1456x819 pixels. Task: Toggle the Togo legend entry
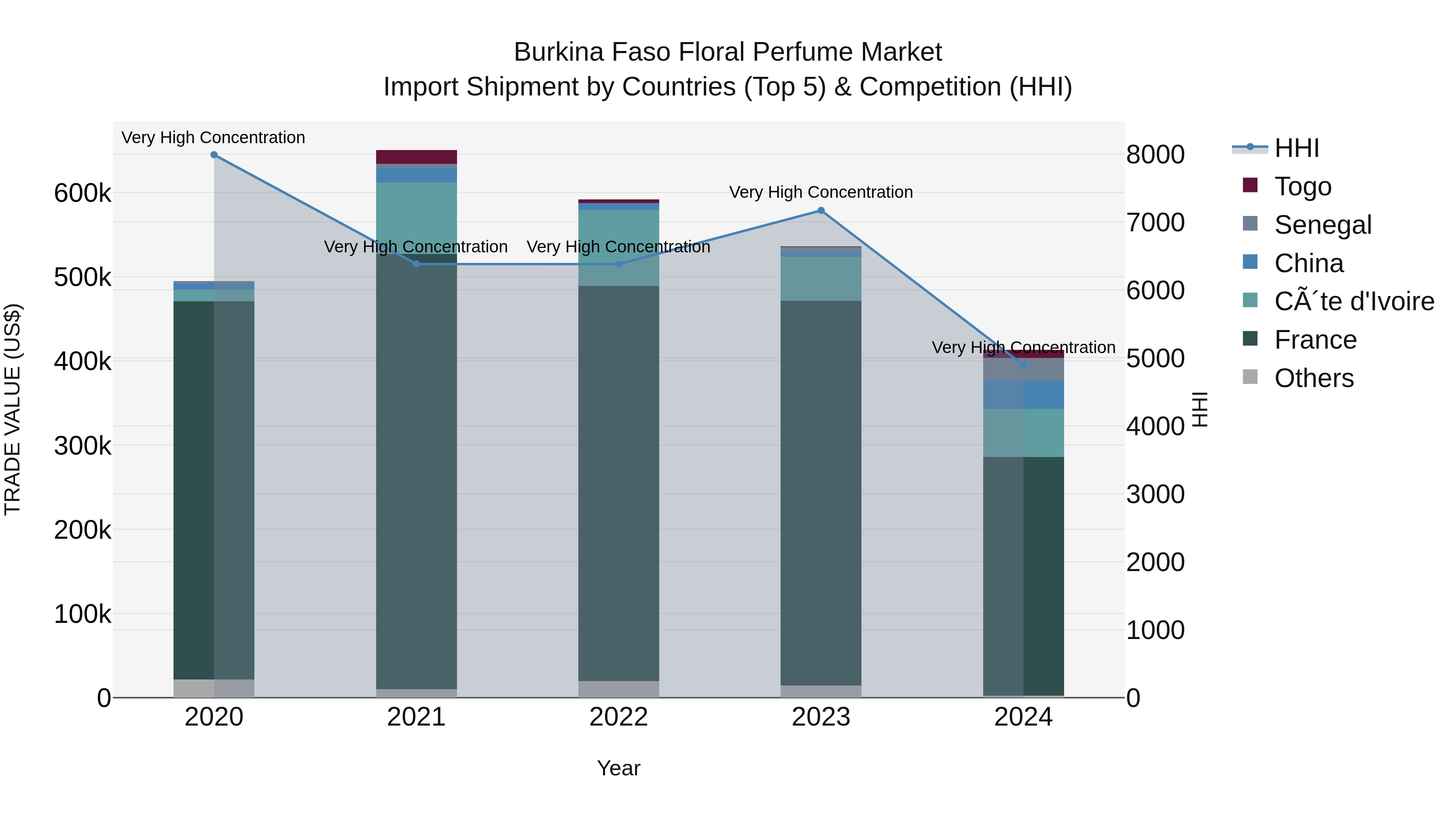pos(1287,186)
